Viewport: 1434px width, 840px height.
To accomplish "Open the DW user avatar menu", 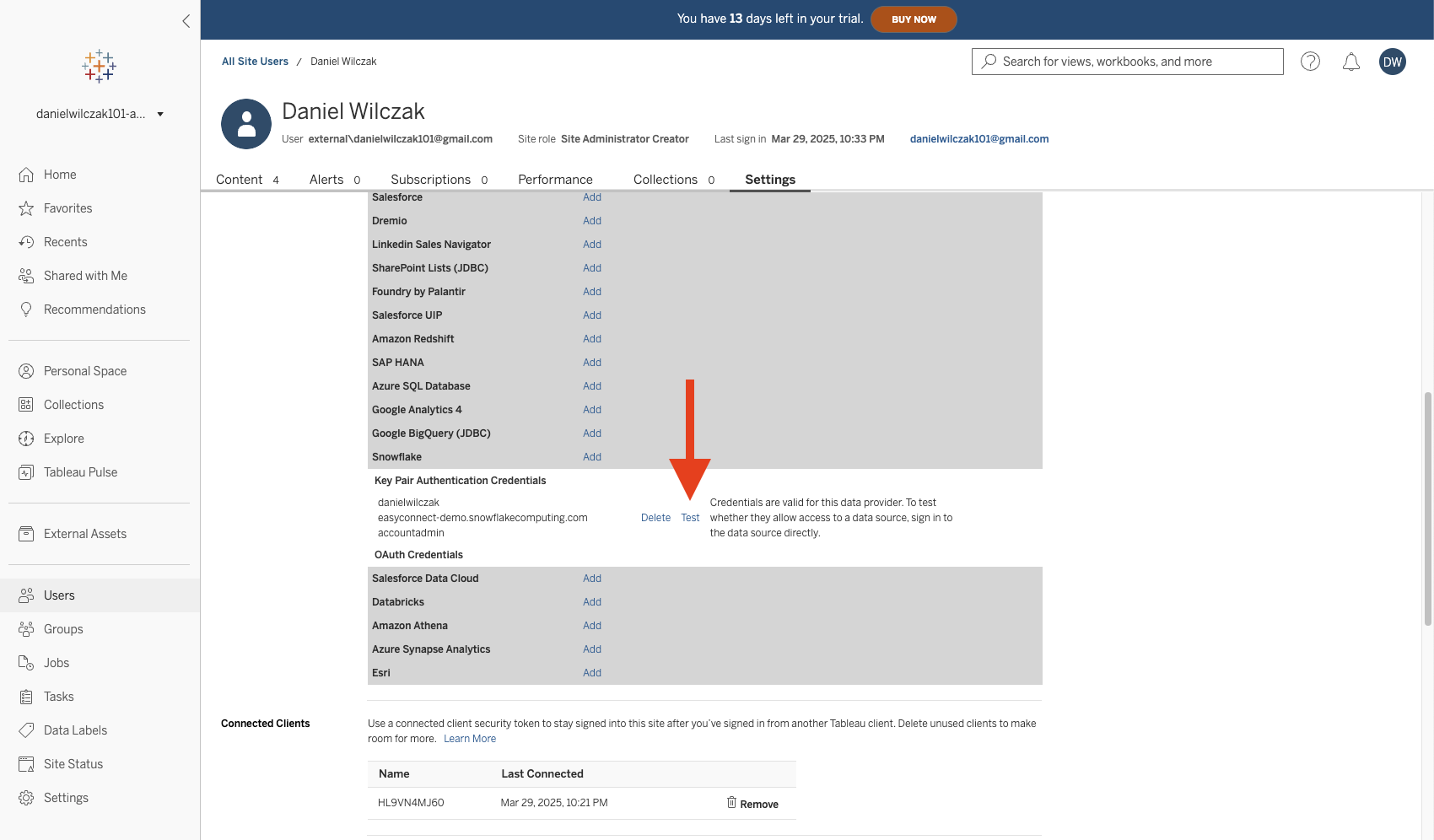I will point(1393,62).
